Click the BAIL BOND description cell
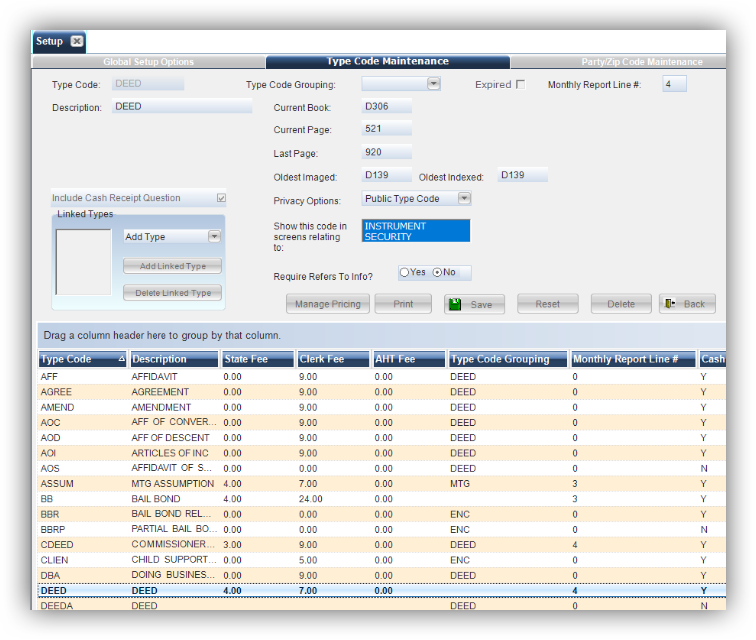This screenshot has width=756, height=640. (x=156, y=499)
